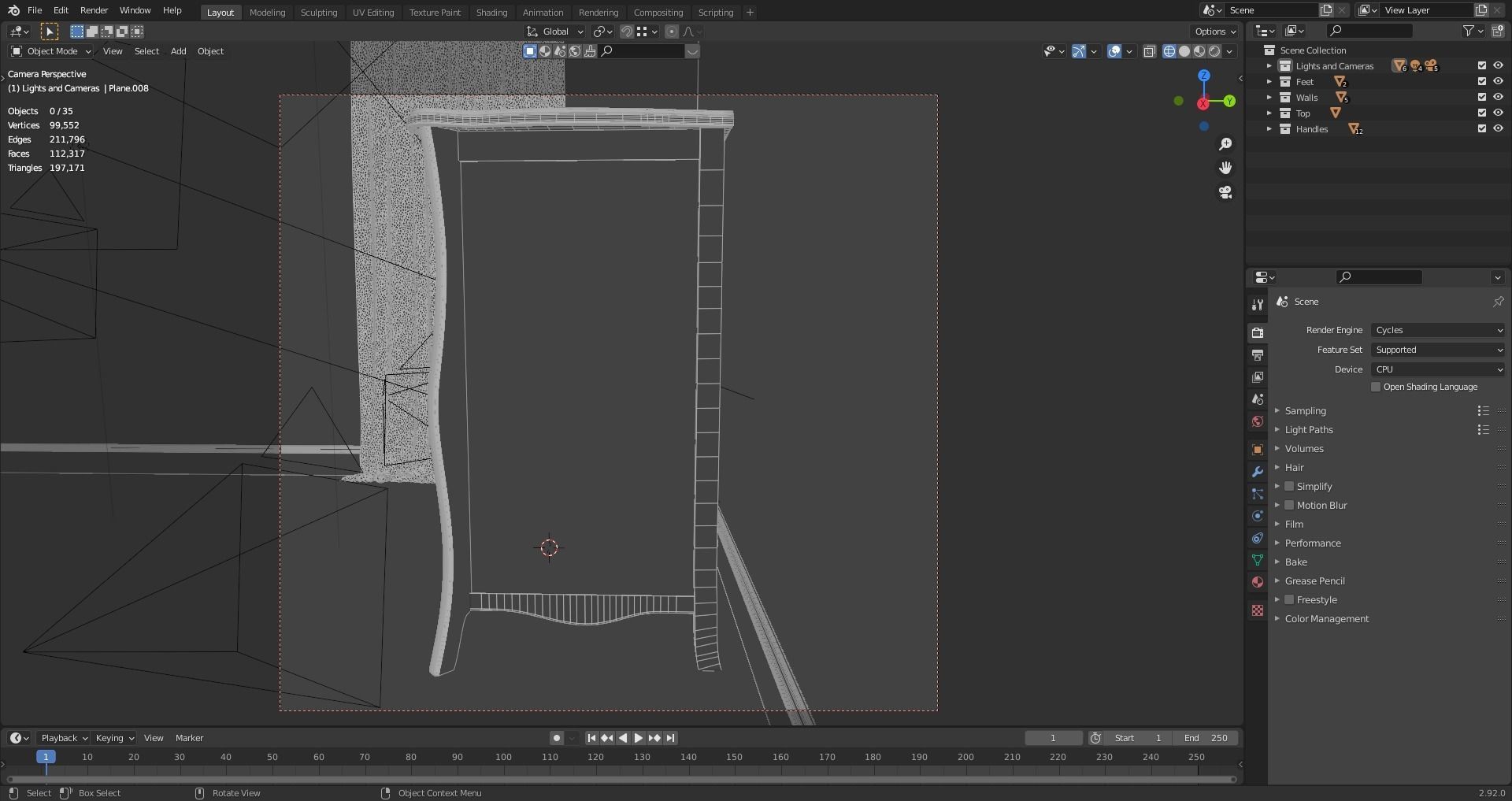
Task: Click the Pan view hand gizmo
Action: pos(1225,168)
